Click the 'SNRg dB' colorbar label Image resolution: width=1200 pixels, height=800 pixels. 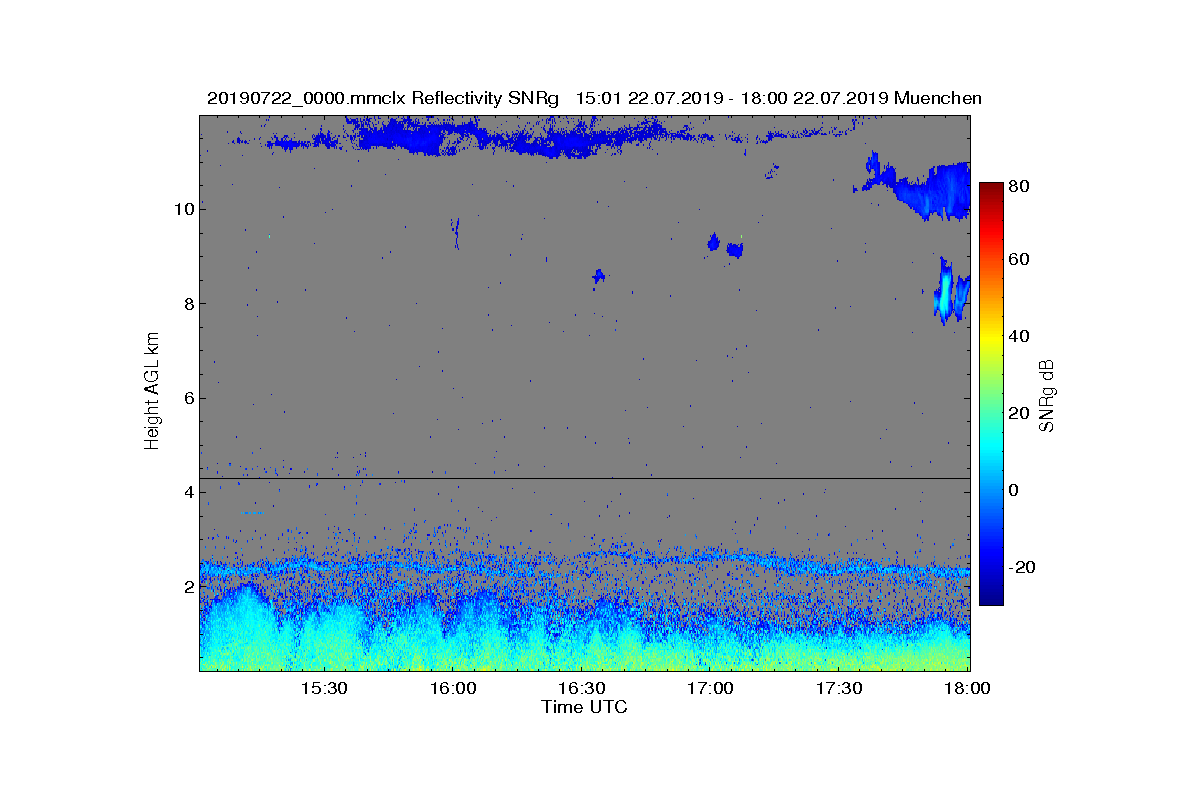(x=1047, y=396)
